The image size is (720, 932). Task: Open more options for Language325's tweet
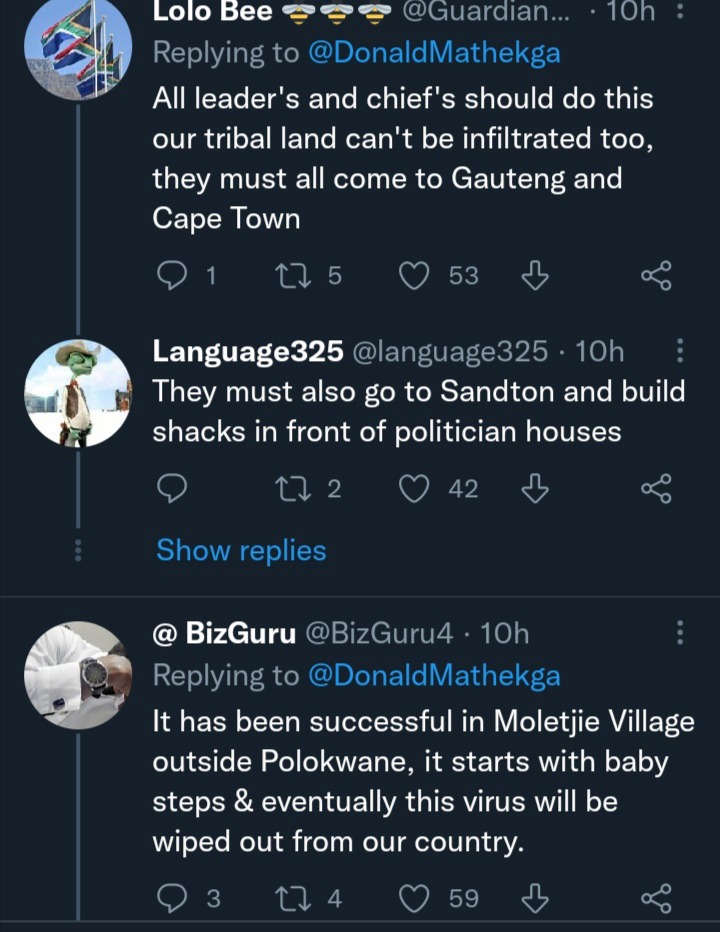click(x=681, y=351)
